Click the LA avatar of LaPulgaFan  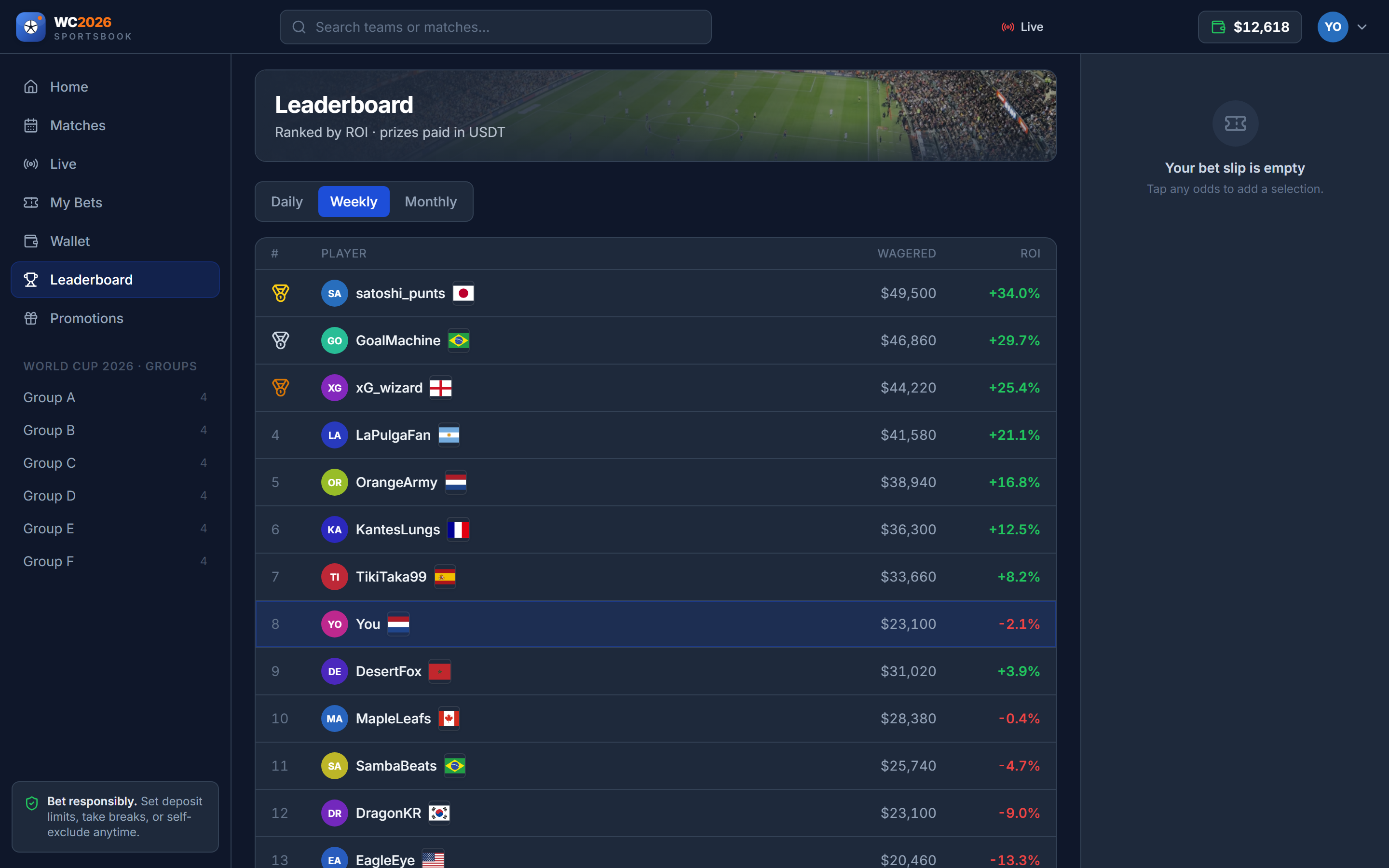[x=335, y=435]
